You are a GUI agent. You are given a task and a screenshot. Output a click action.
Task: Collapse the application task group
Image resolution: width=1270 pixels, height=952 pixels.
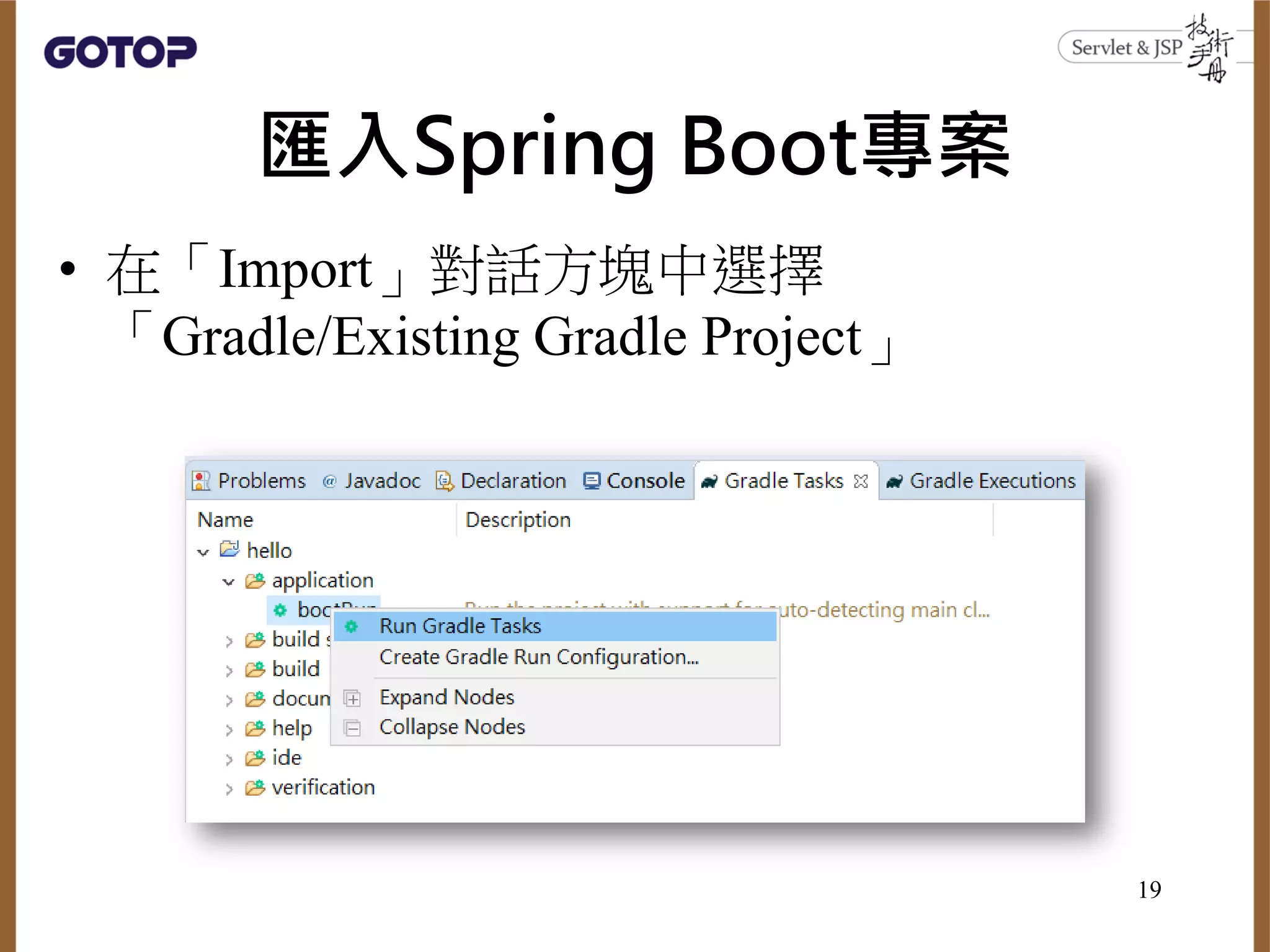229,581
